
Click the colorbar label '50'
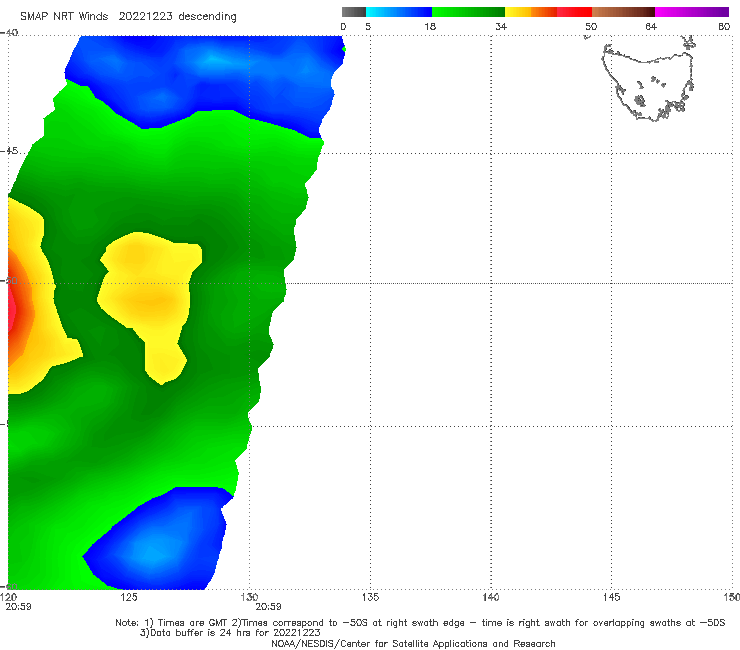pos(591,26)
